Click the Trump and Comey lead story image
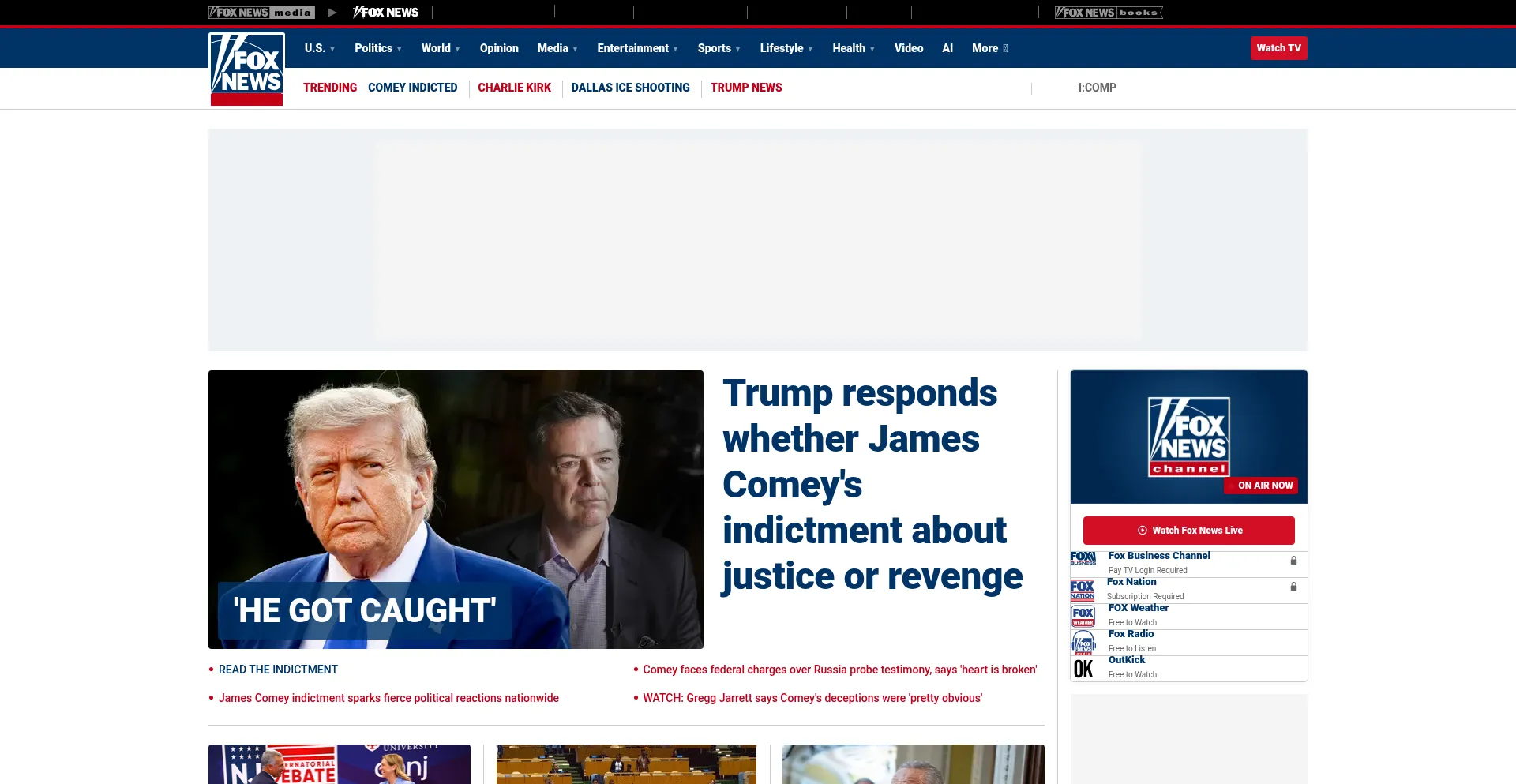The height and width of the screenshot is (784, 1516). 456,509
